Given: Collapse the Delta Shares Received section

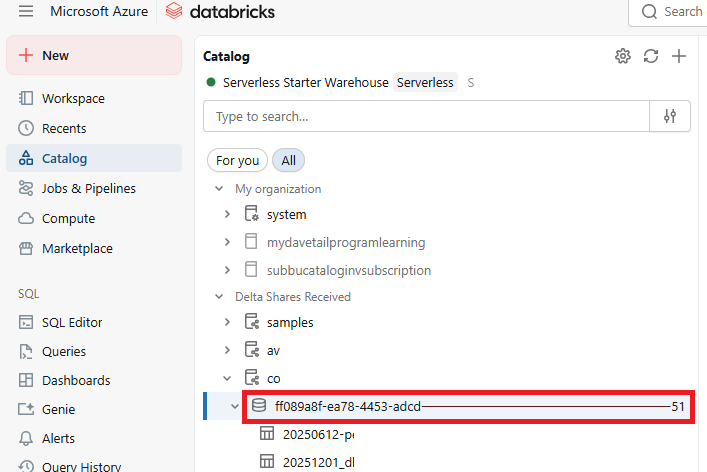Looking at the screenshot, I should pyautogui.click(x=218, y=297).
